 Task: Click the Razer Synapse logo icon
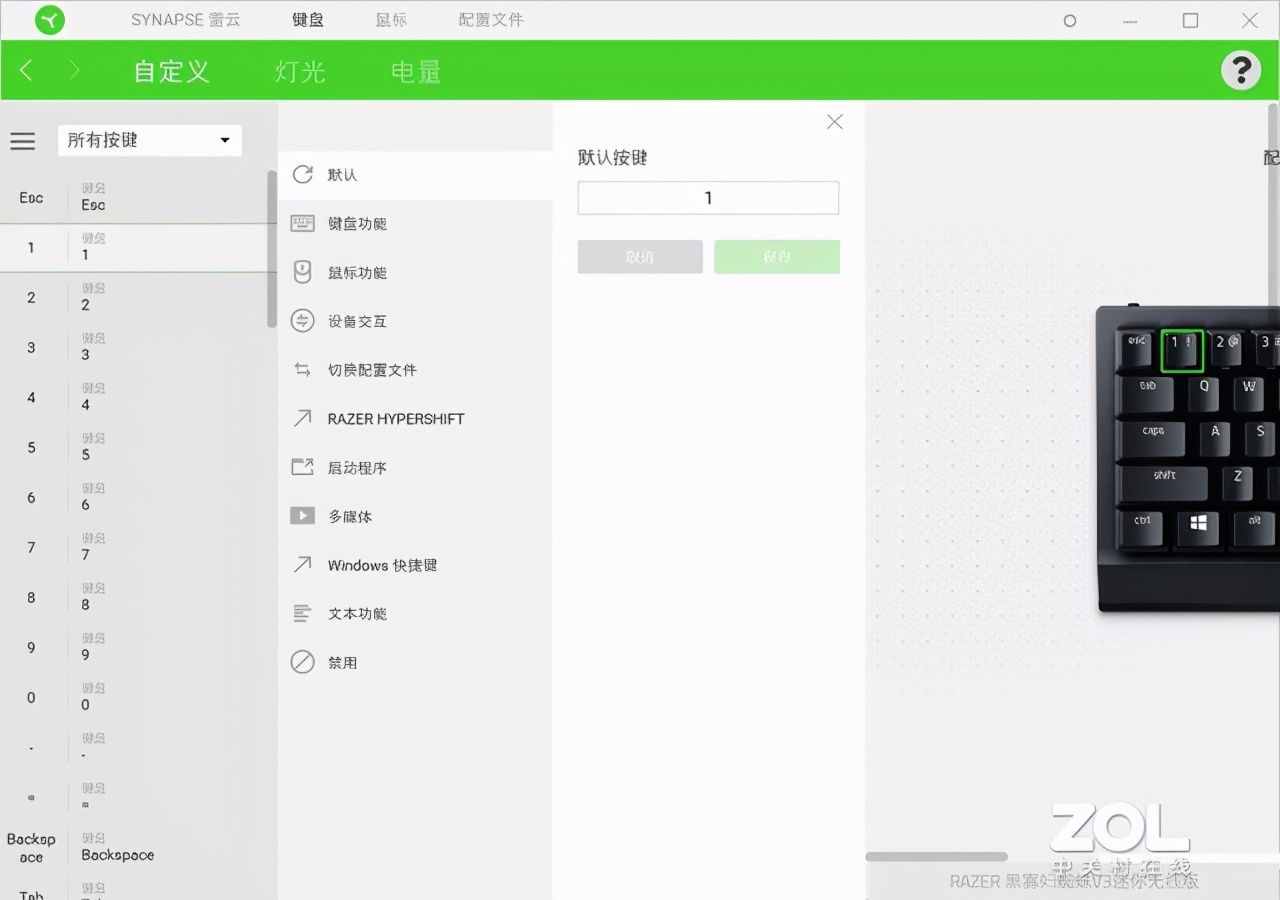[49, 20]
